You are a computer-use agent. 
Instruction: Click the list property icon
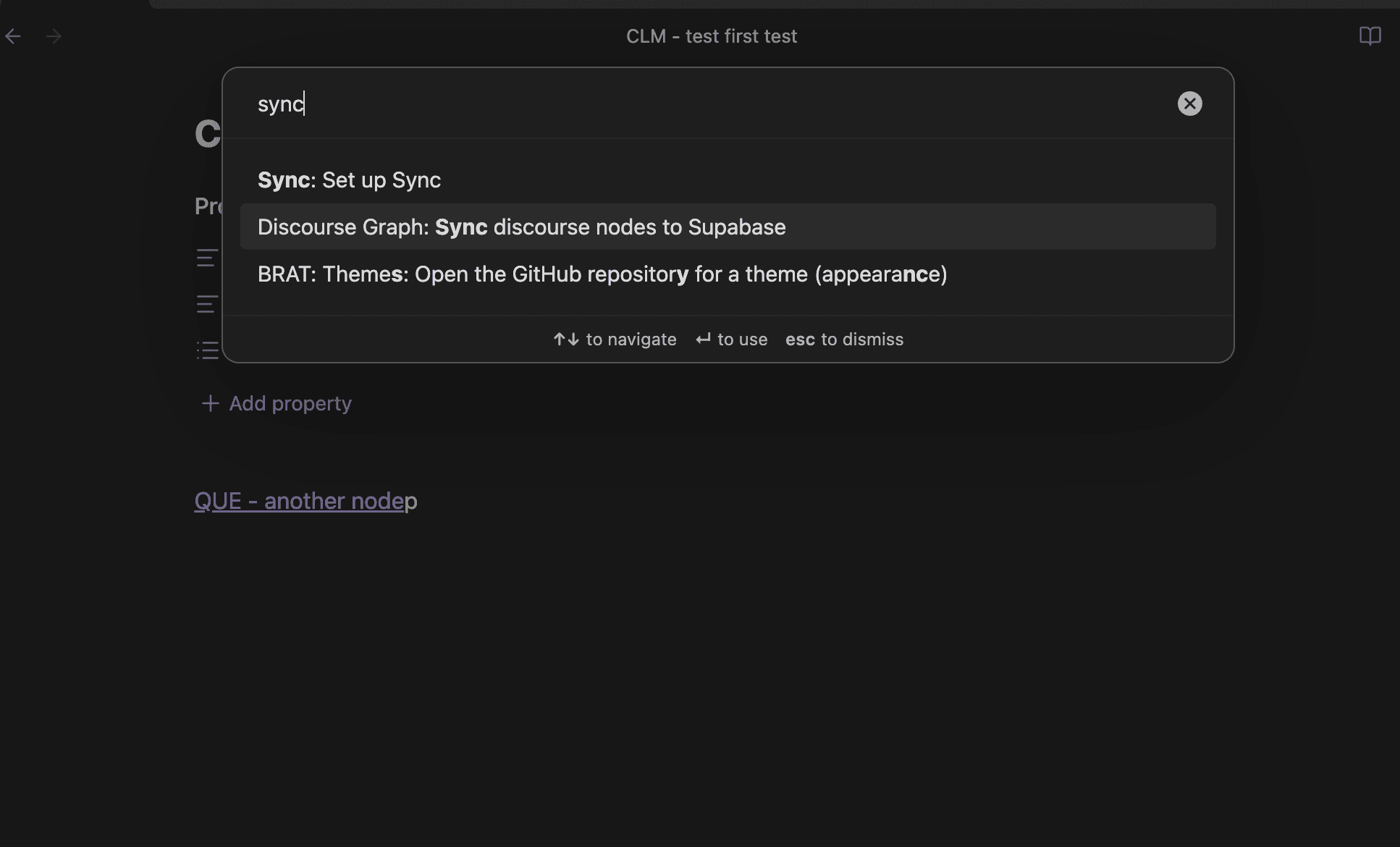[x=207, y=350]
